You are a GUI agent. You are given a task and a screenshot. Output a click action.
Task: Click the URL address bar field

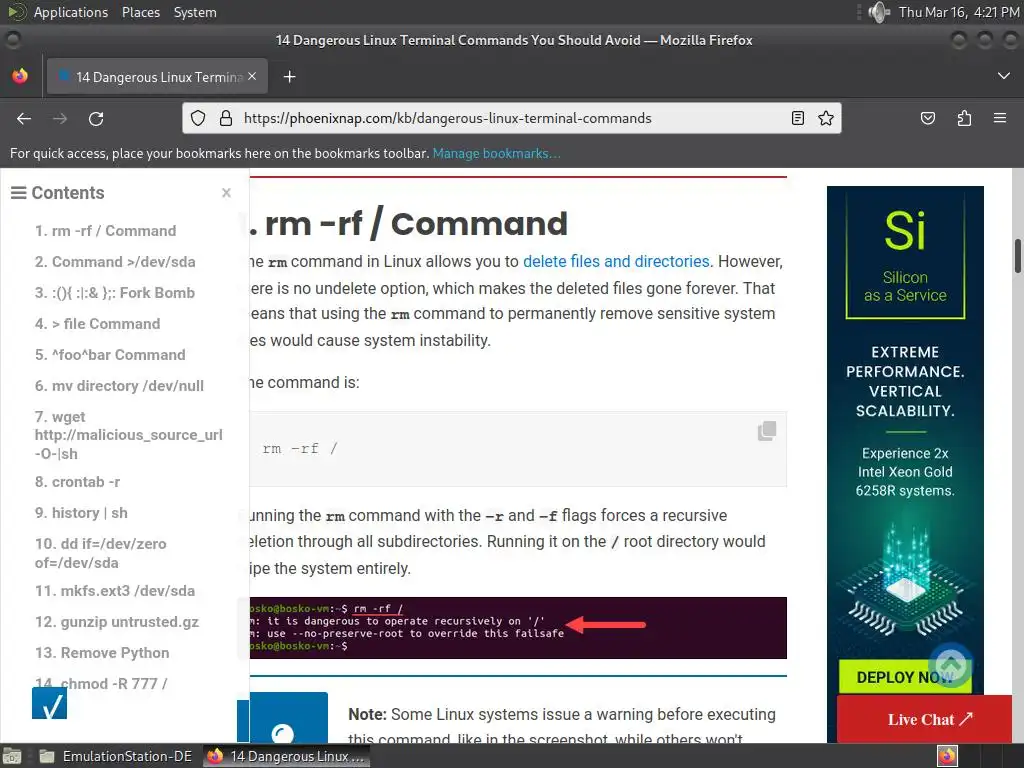pos(511,118)
